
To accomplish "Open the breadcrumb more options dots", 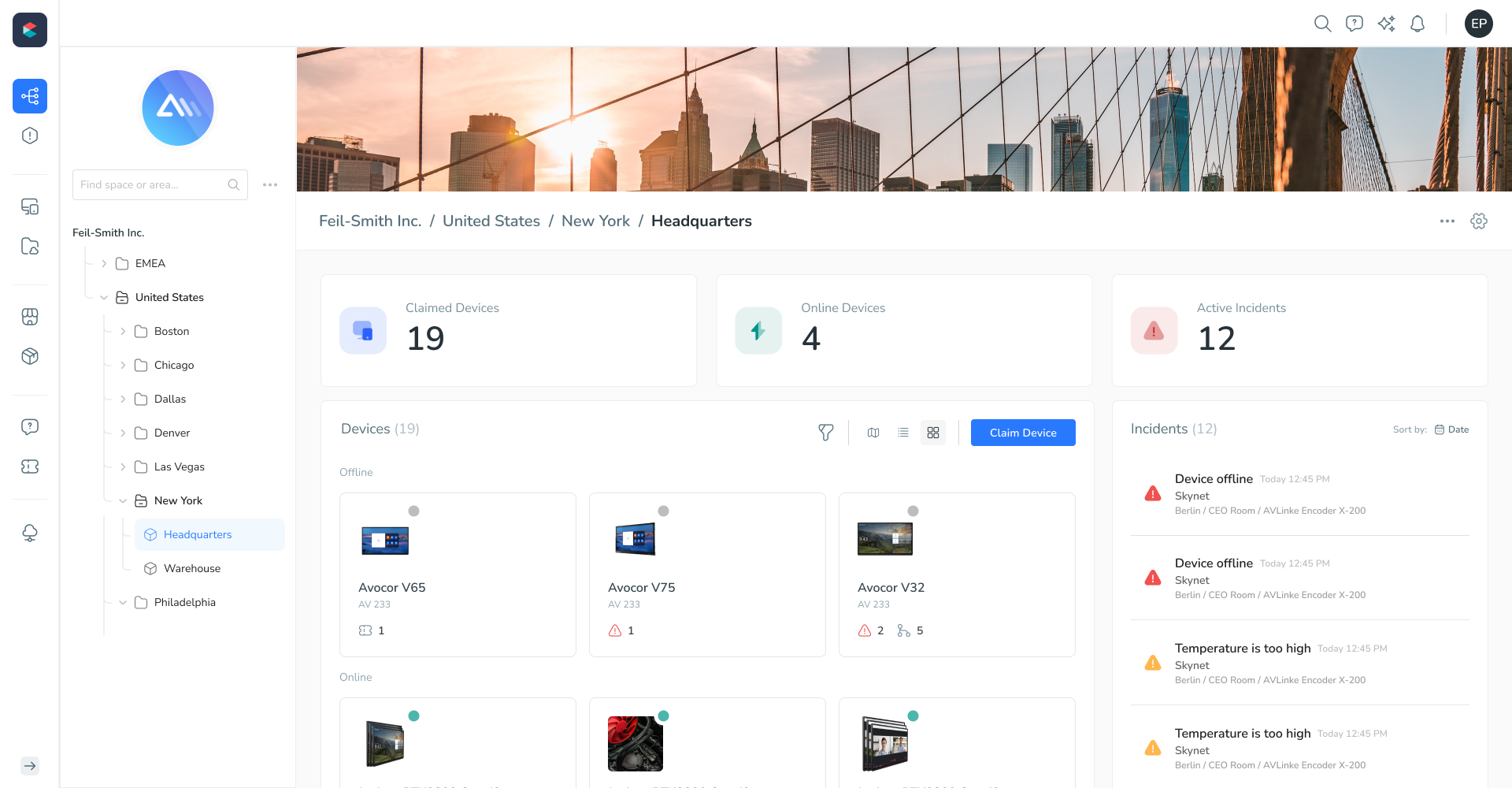I will coord(1447,221).
